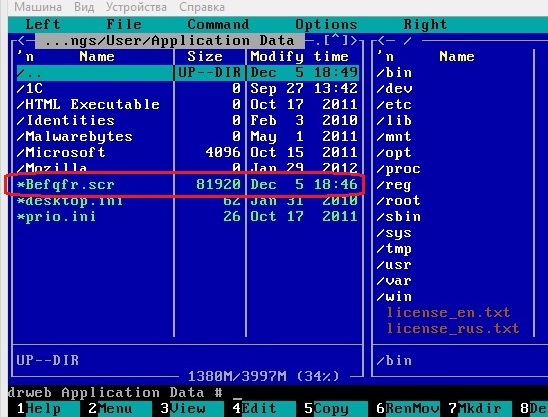Open the File menu
548x417 pixels.
pos(124,24)
